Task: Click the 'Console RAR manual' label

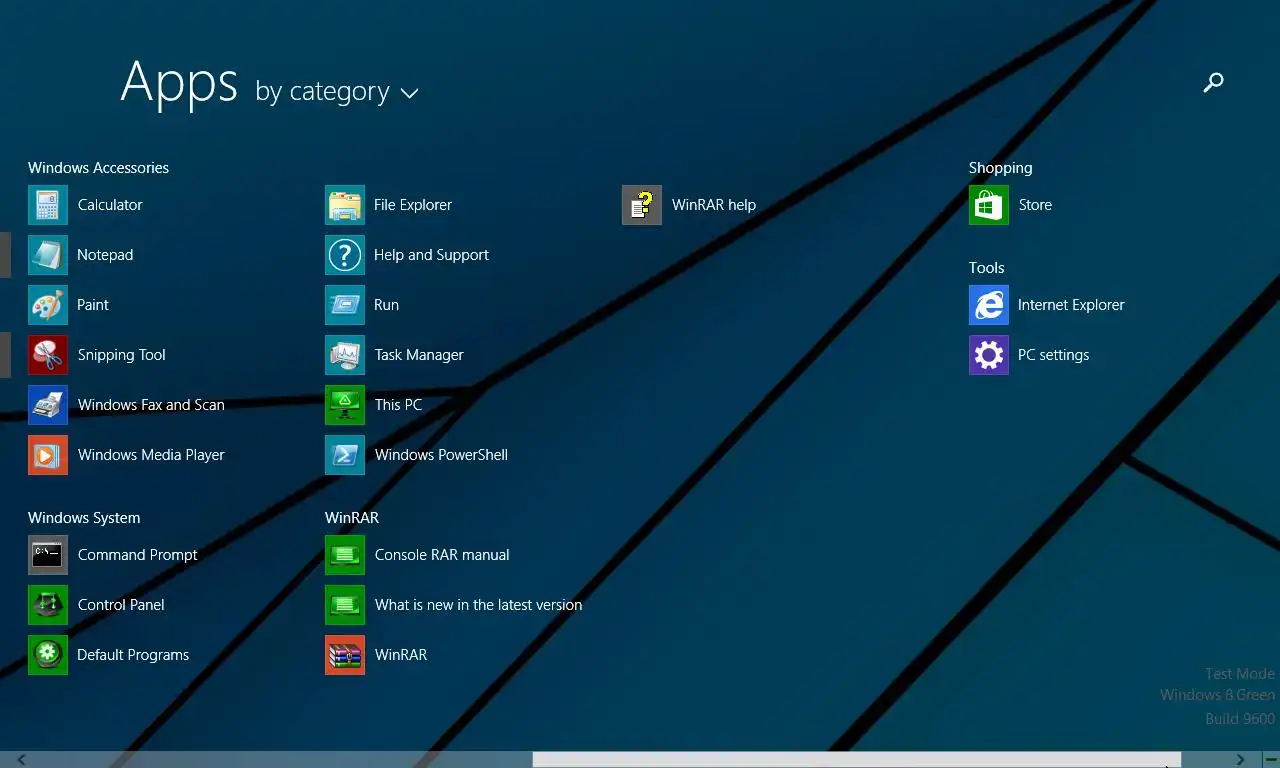Action: coord(442,555)
